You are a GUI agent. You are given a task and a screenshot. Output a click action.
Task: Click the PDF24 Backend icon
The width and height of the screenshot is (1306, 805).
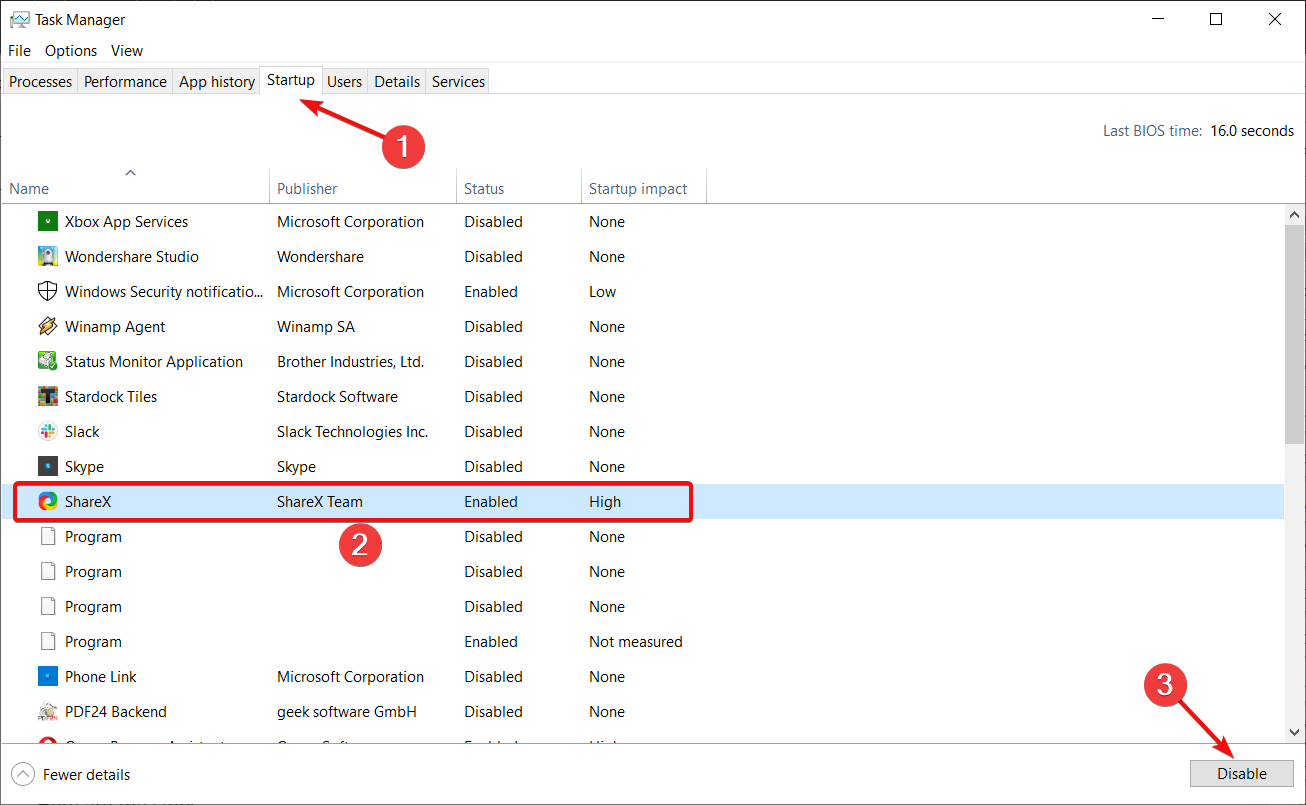point(48,712)
